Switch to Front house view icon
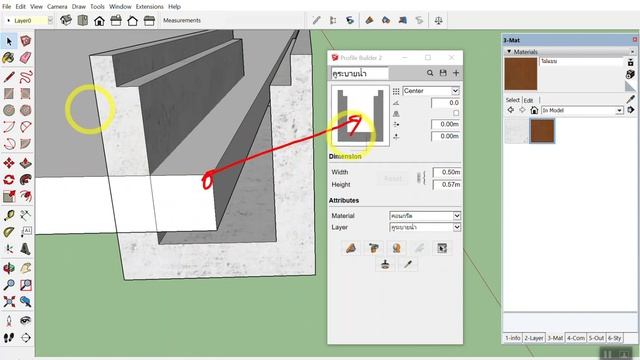Viewport: 640px width, 360px height. [x=99, y=20]
